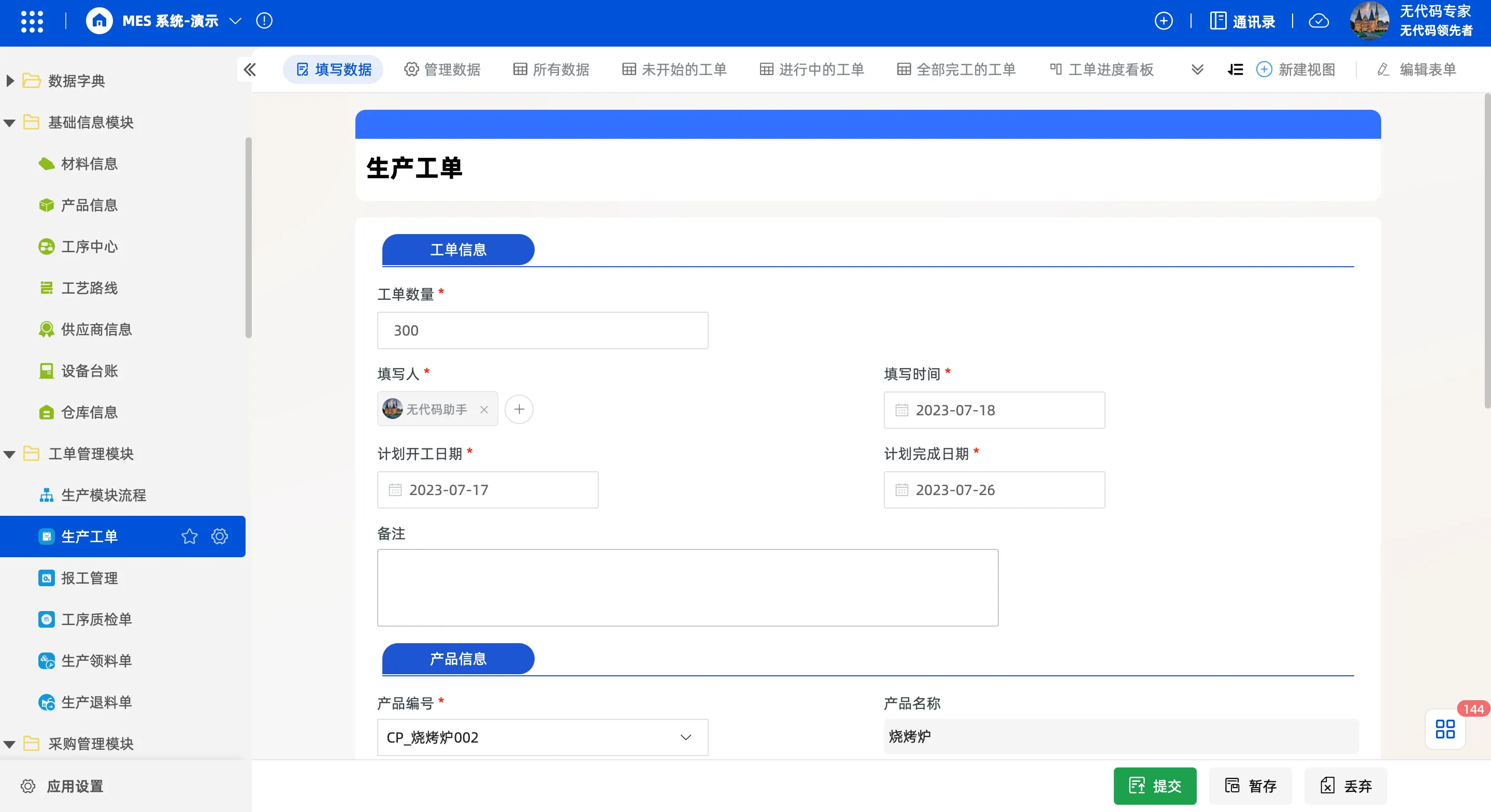Click the floating grid widget with 144 badge

[x=1445, y=729]
